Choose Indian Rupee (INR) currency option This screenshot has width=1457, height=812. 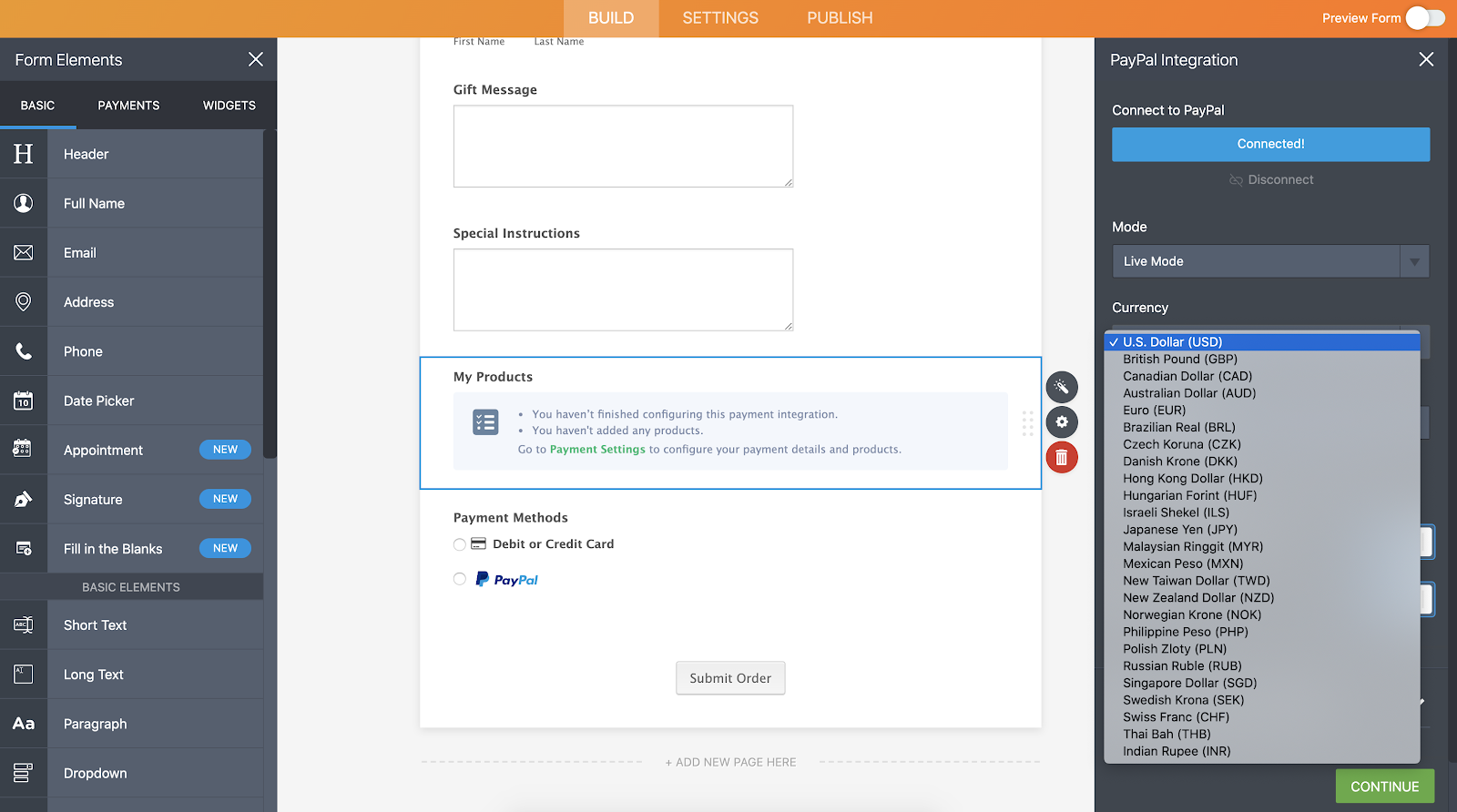pyautogui.click(x=1262, y=751)
